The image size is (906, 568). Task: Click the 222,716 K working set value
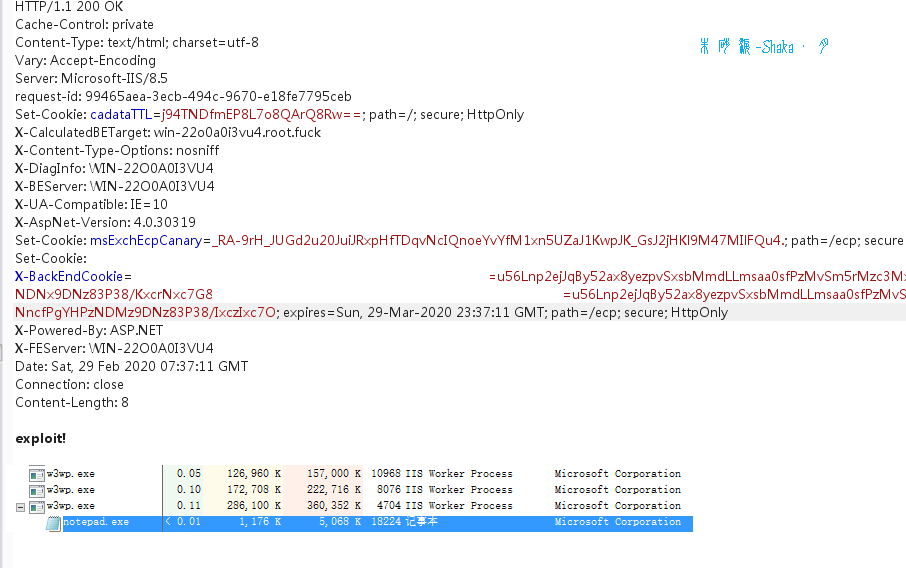333,490
